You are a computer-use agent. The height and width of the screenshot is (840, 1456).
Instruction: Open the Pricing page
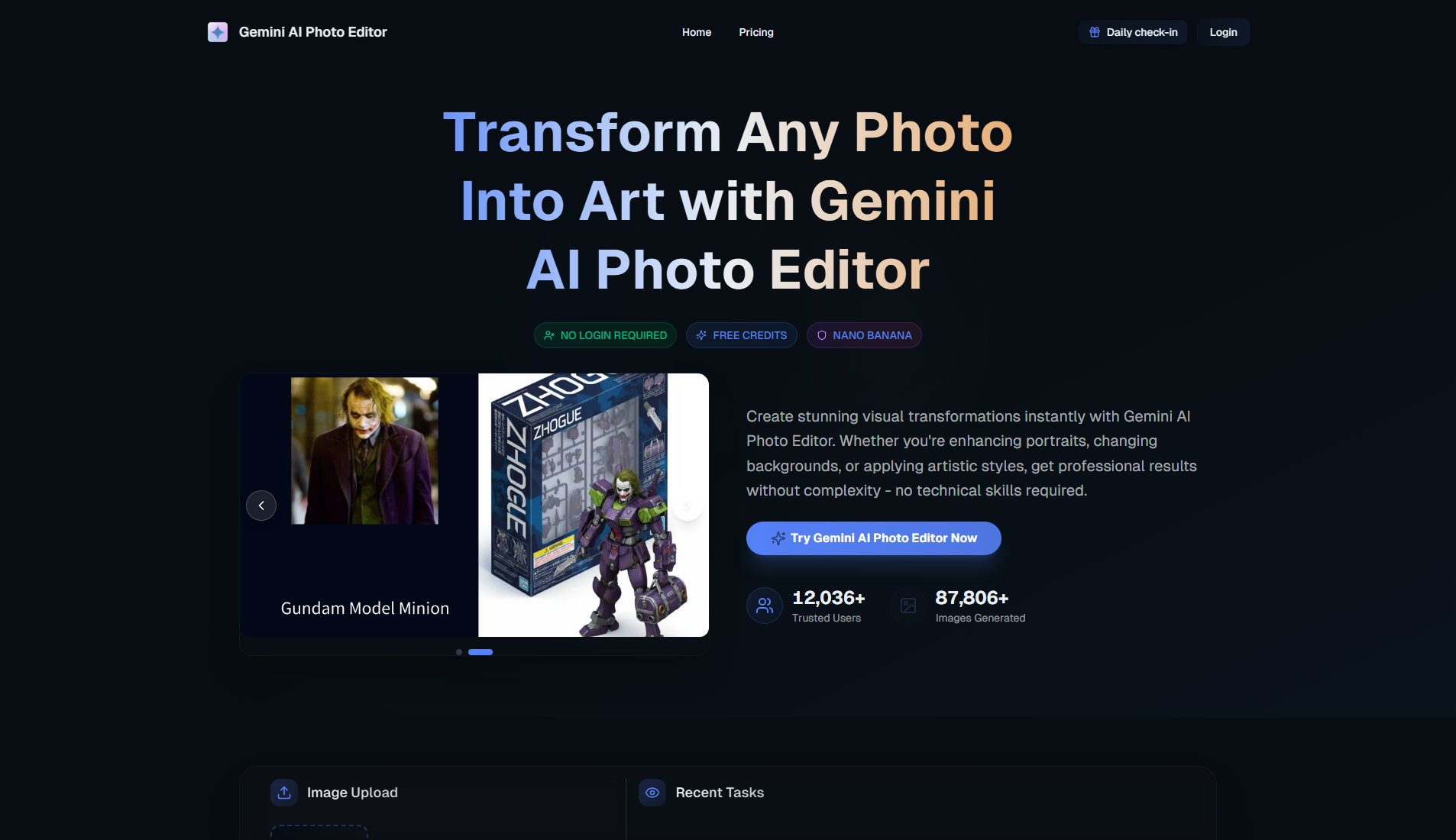(x=756, y=32)
